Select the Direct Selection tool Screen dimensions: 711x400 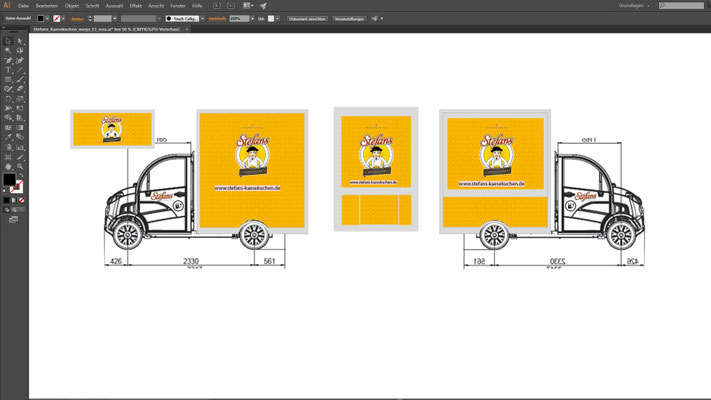click(20, 41)
